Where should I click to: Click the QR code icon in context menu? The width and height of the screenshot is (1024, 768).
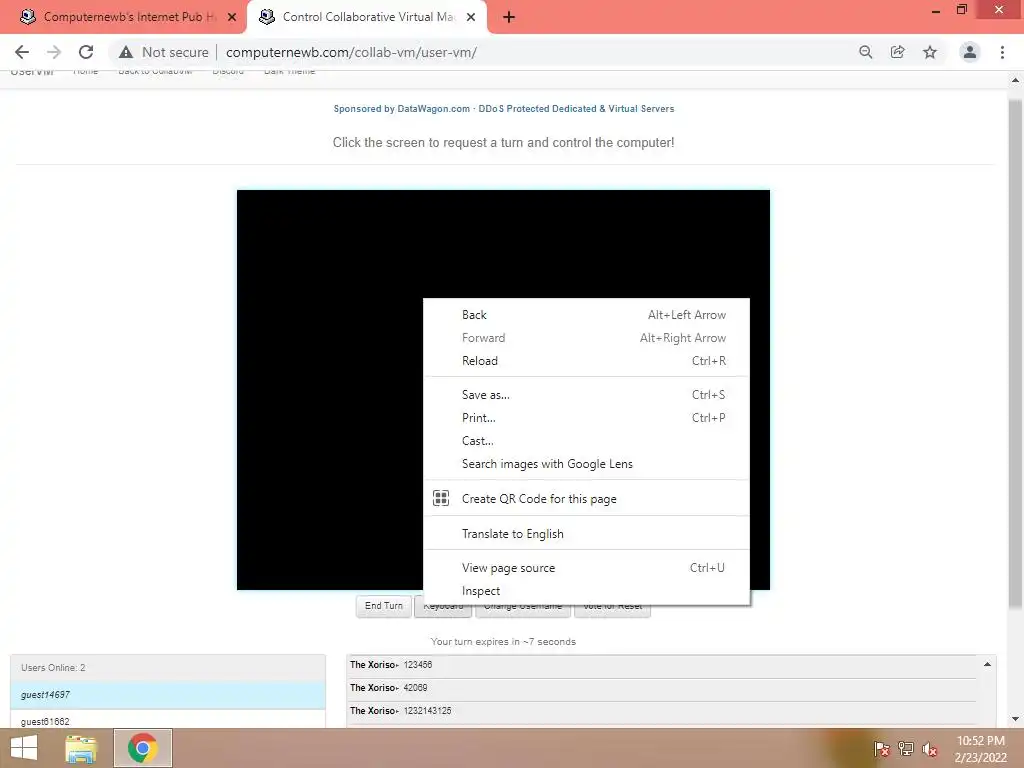coord(441,498)
